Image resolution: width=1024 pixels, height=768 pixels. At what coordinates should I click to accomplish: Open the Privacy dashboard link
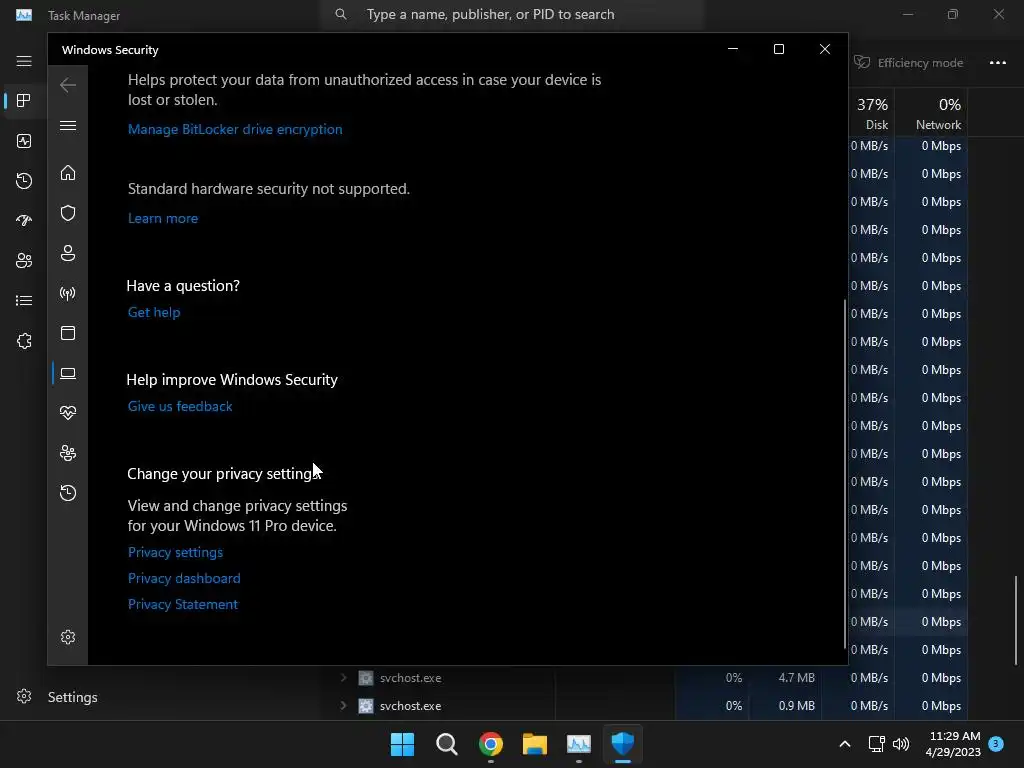coord(184,579)
